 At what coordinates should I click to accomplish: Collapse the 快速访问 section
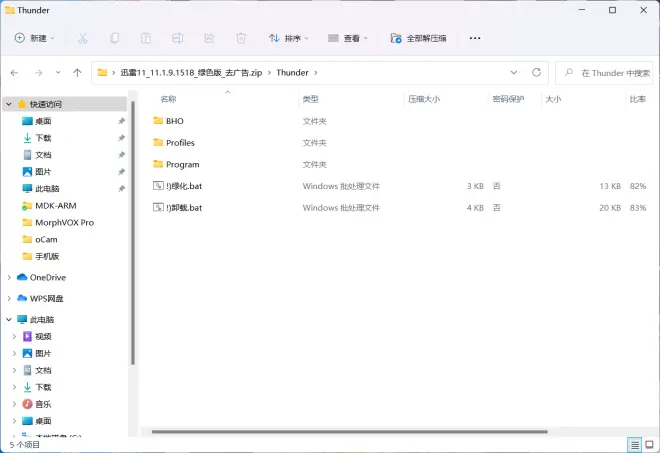coord(10,104)
